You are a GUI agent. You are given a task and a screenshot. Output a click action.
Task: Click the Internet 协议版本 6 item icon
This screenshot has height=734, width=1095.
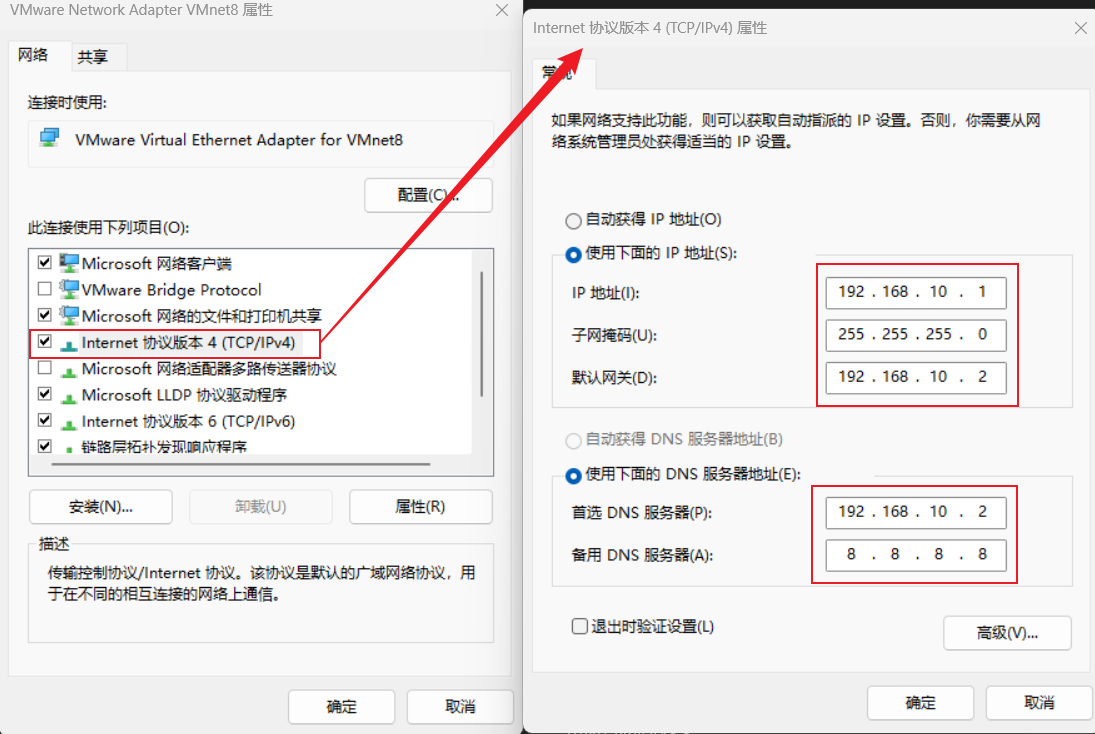click(68, 423)
